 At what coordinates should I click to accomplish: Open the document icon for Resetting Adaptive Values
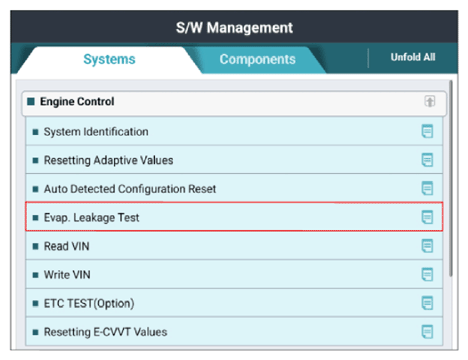(x=427, y=160)
